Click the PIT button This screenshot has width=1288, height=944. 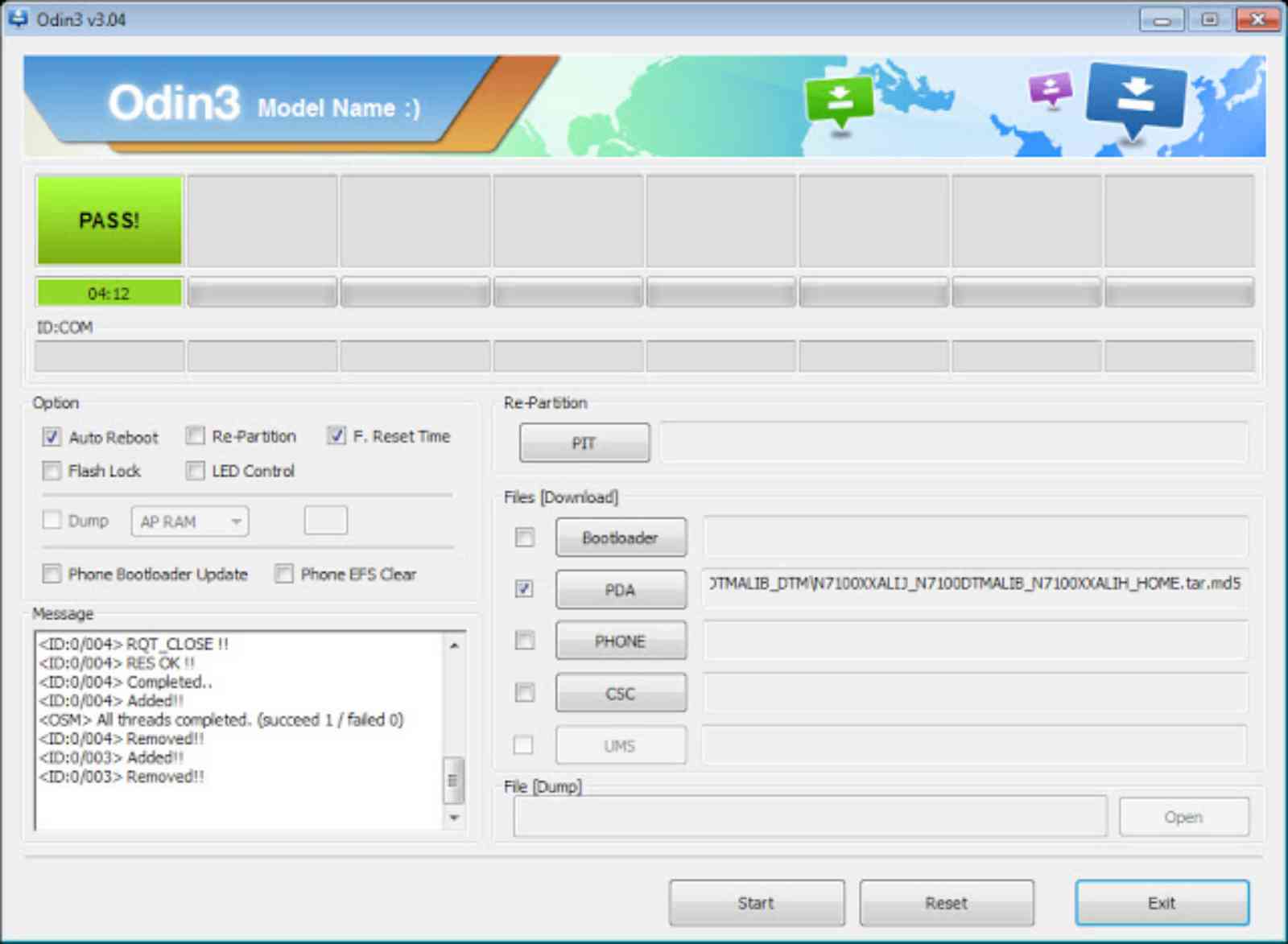pyautogui.click(x=584, y=443)
